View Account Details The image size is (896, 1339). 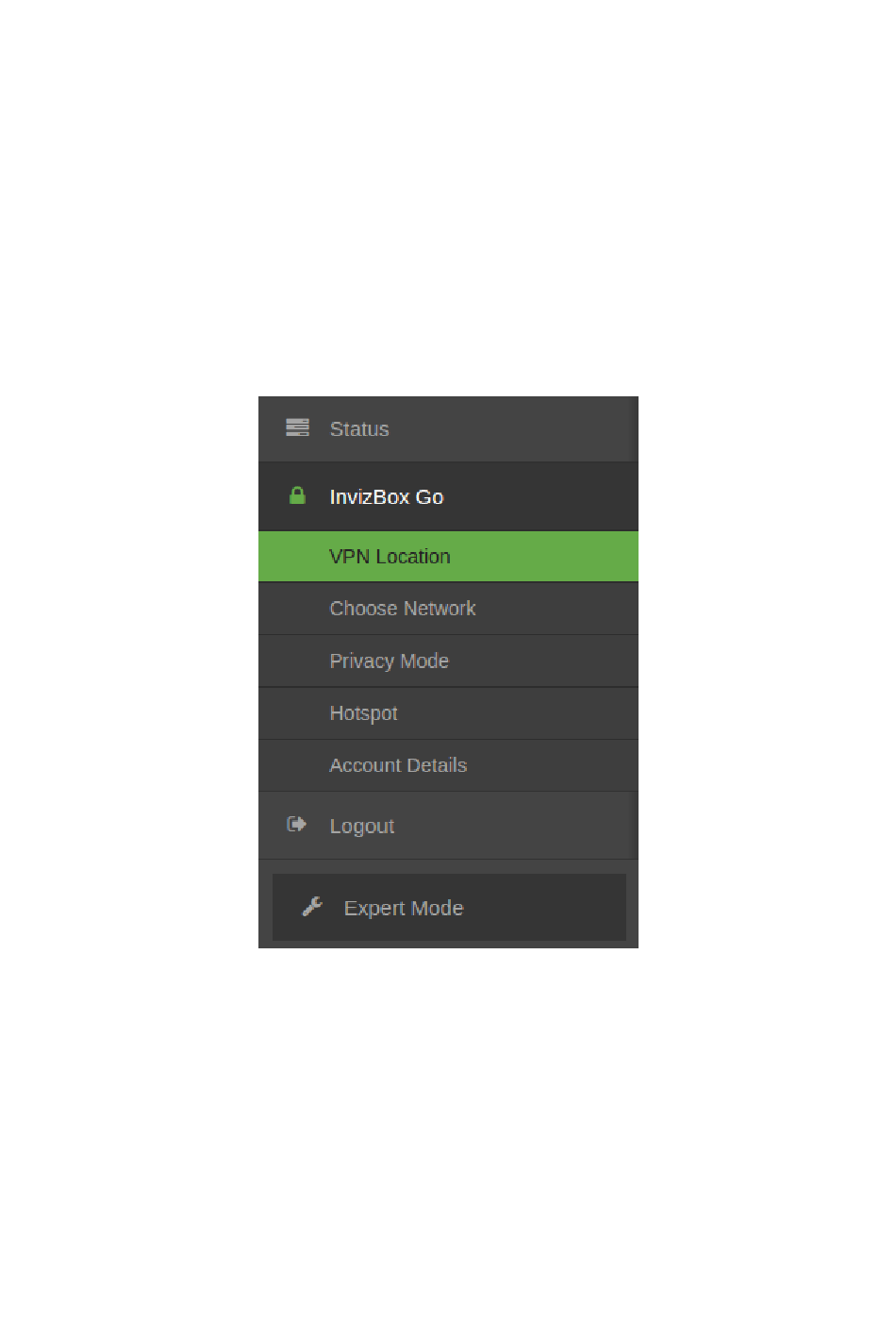448,765
